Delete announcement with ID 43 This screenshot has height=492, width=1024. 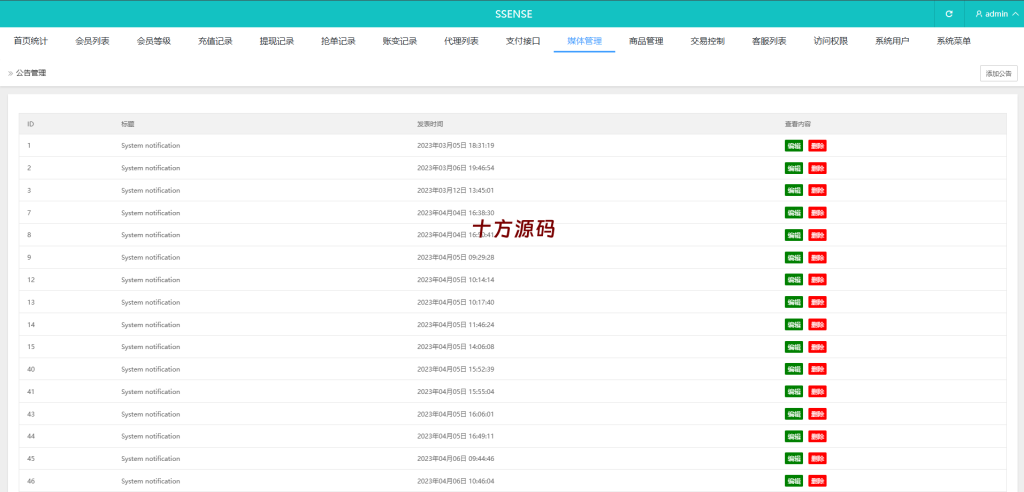pos(817,414)
